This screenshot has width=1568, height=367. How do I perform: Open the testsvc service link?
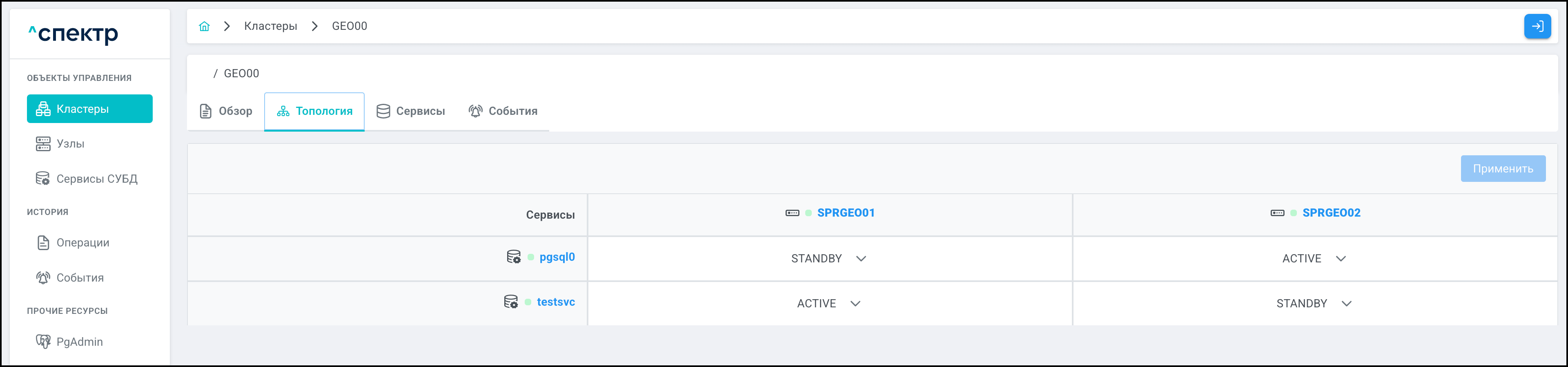(x=555, y=302)
